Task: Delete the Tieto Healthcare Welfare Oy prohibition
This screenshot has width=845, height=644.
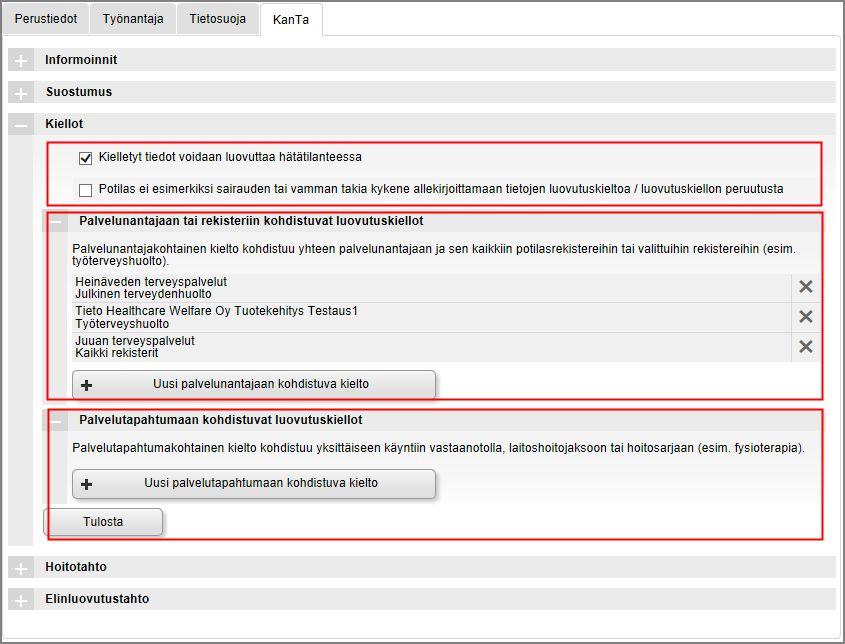Action: [806, 317]
